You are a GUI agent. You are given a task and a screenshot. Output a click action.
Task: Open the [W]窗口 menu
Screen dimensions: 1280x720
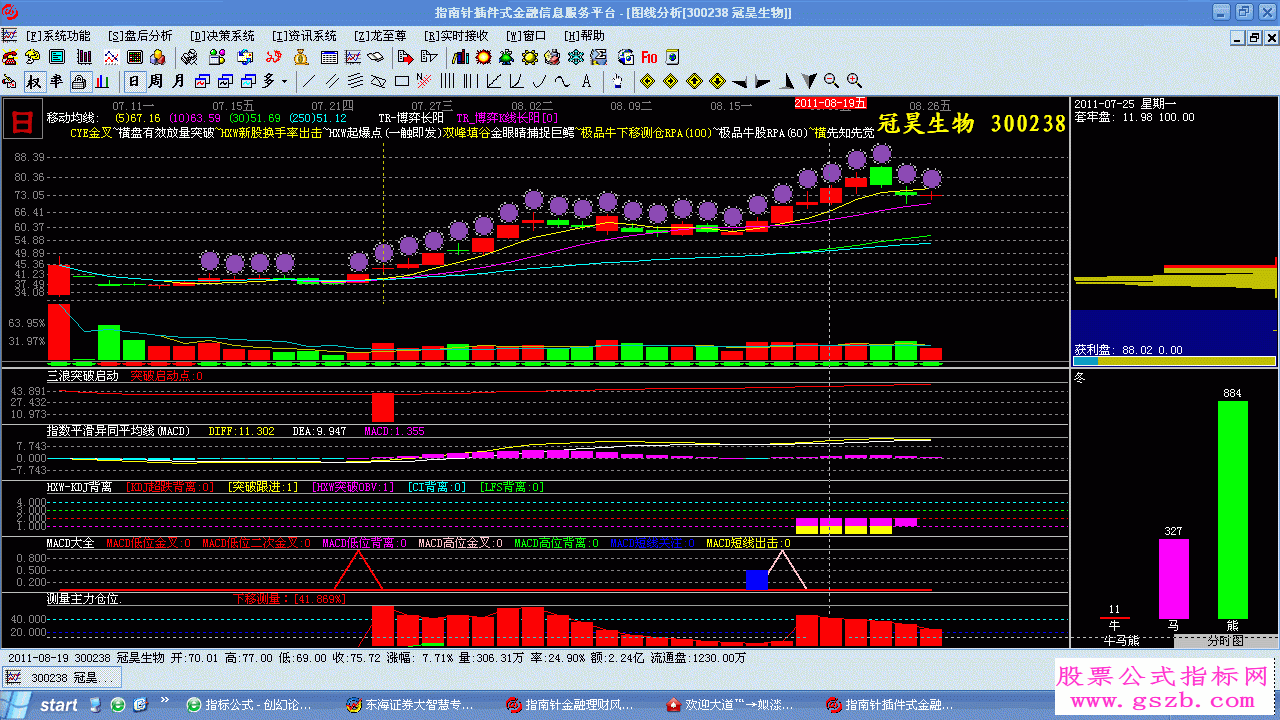[526, 35]
